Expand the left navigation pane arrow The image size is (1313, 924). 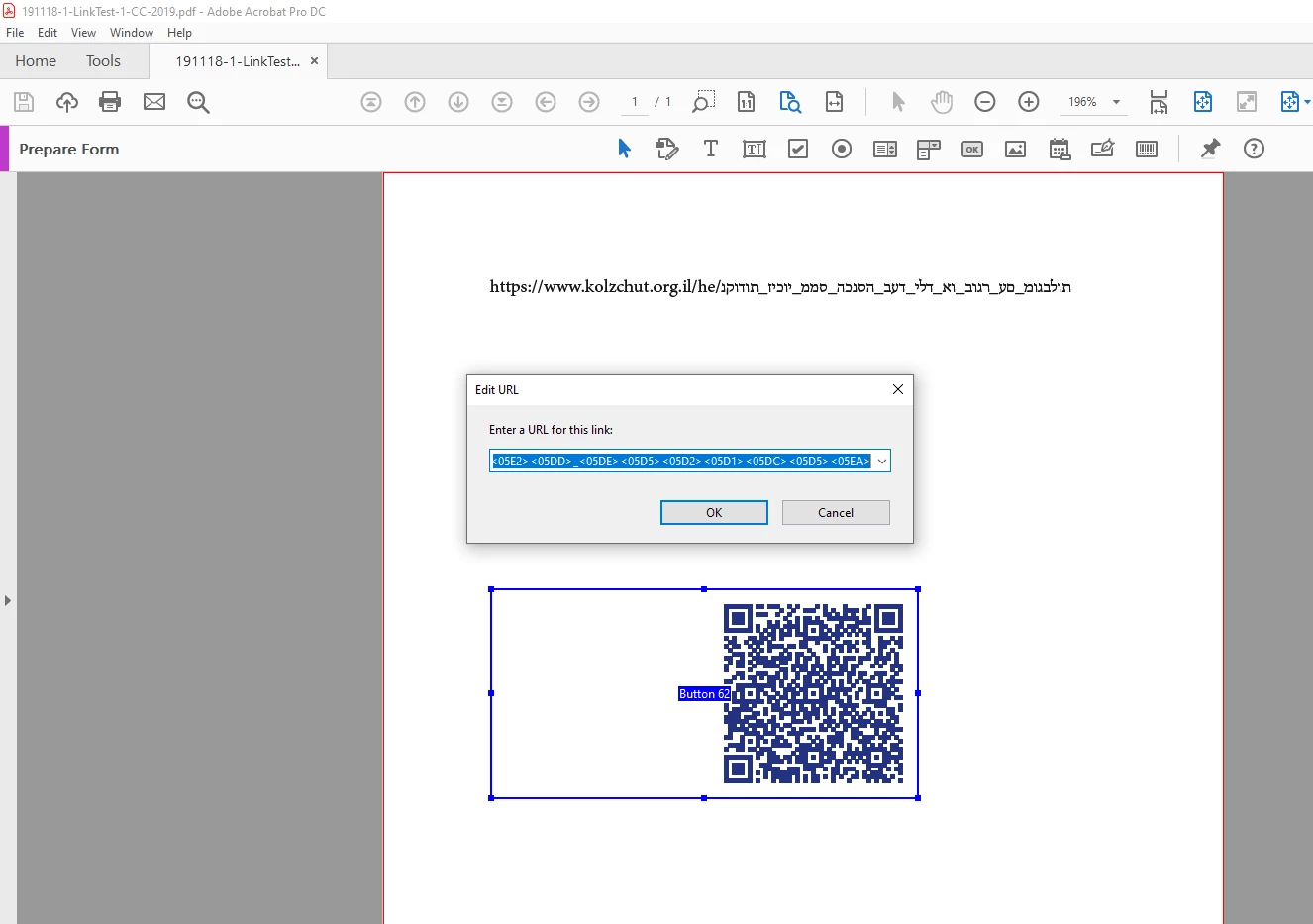click(x=8, y=600)
